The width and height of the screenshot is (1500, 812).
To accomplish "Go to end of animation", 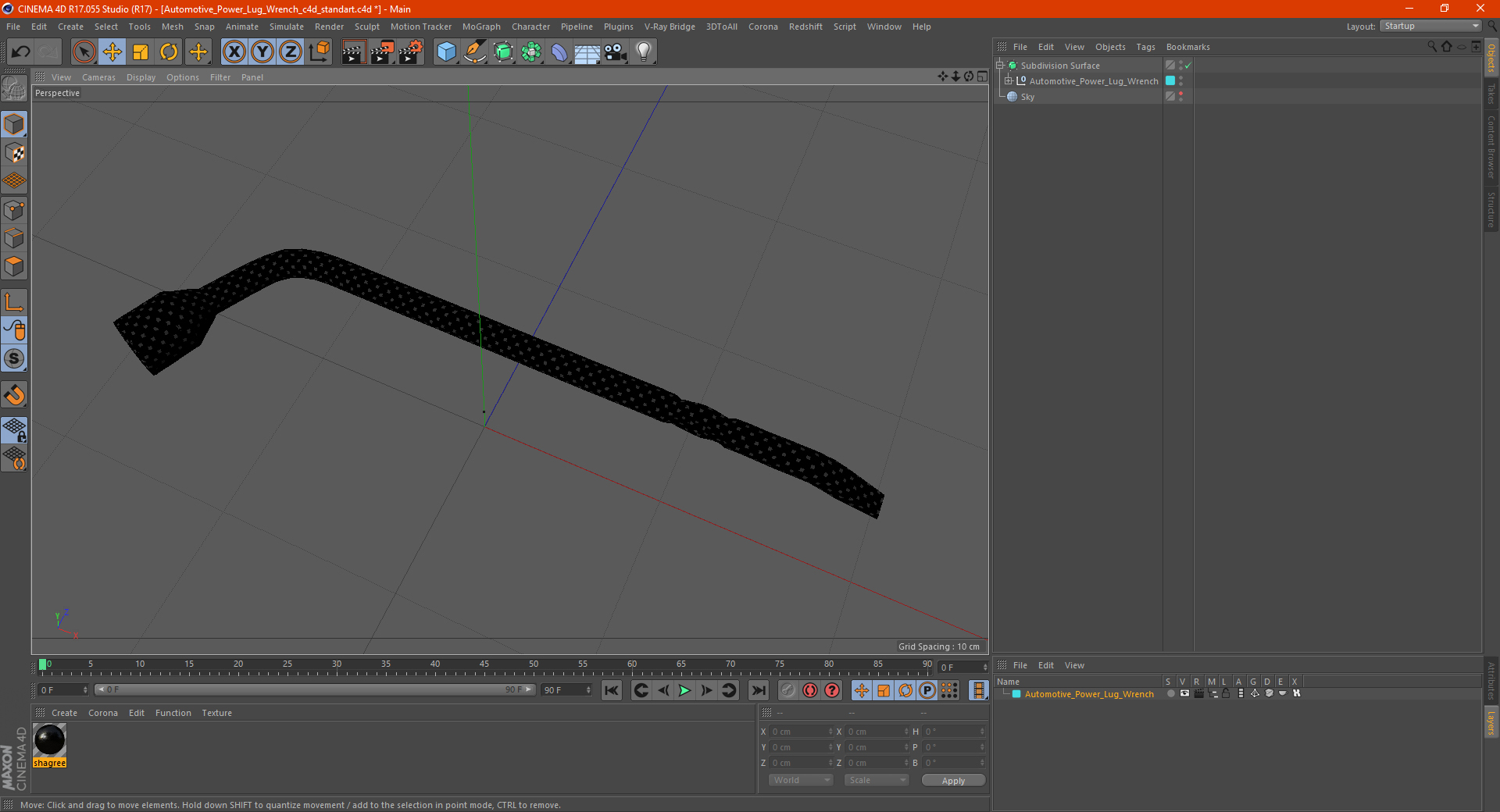I will [758, 690].
